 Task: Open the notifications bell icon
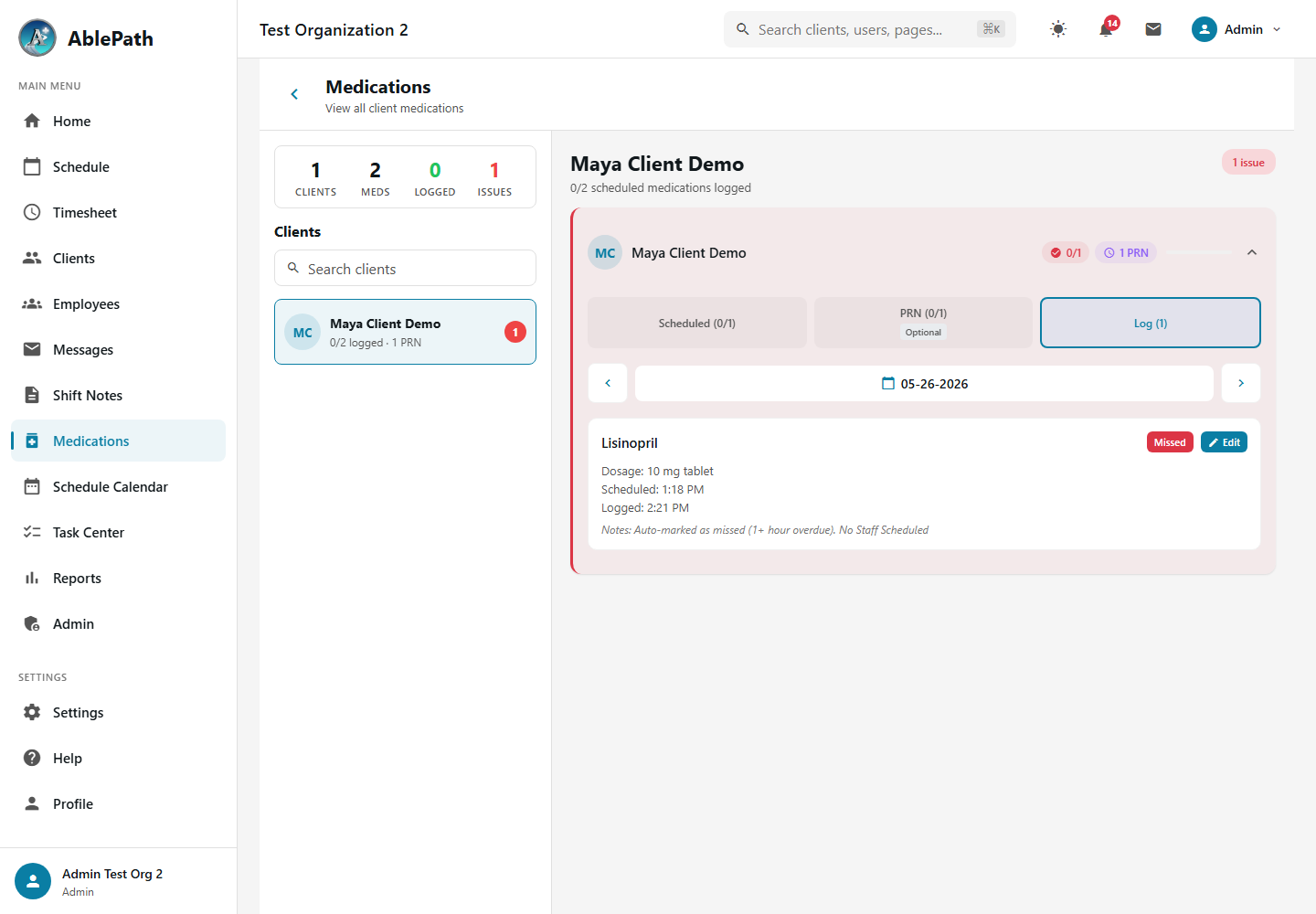[1106, 29]
